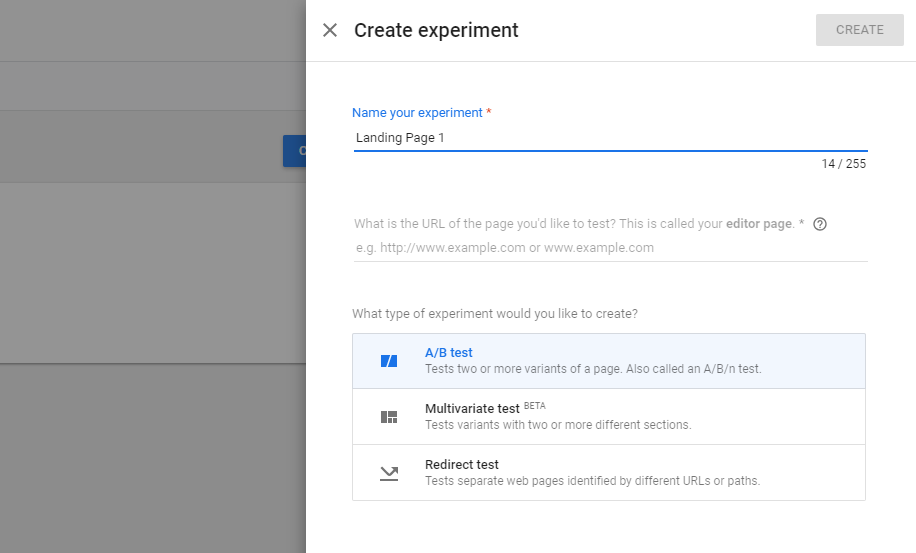
Task: Click the editor page URL input
Action: 610,248
